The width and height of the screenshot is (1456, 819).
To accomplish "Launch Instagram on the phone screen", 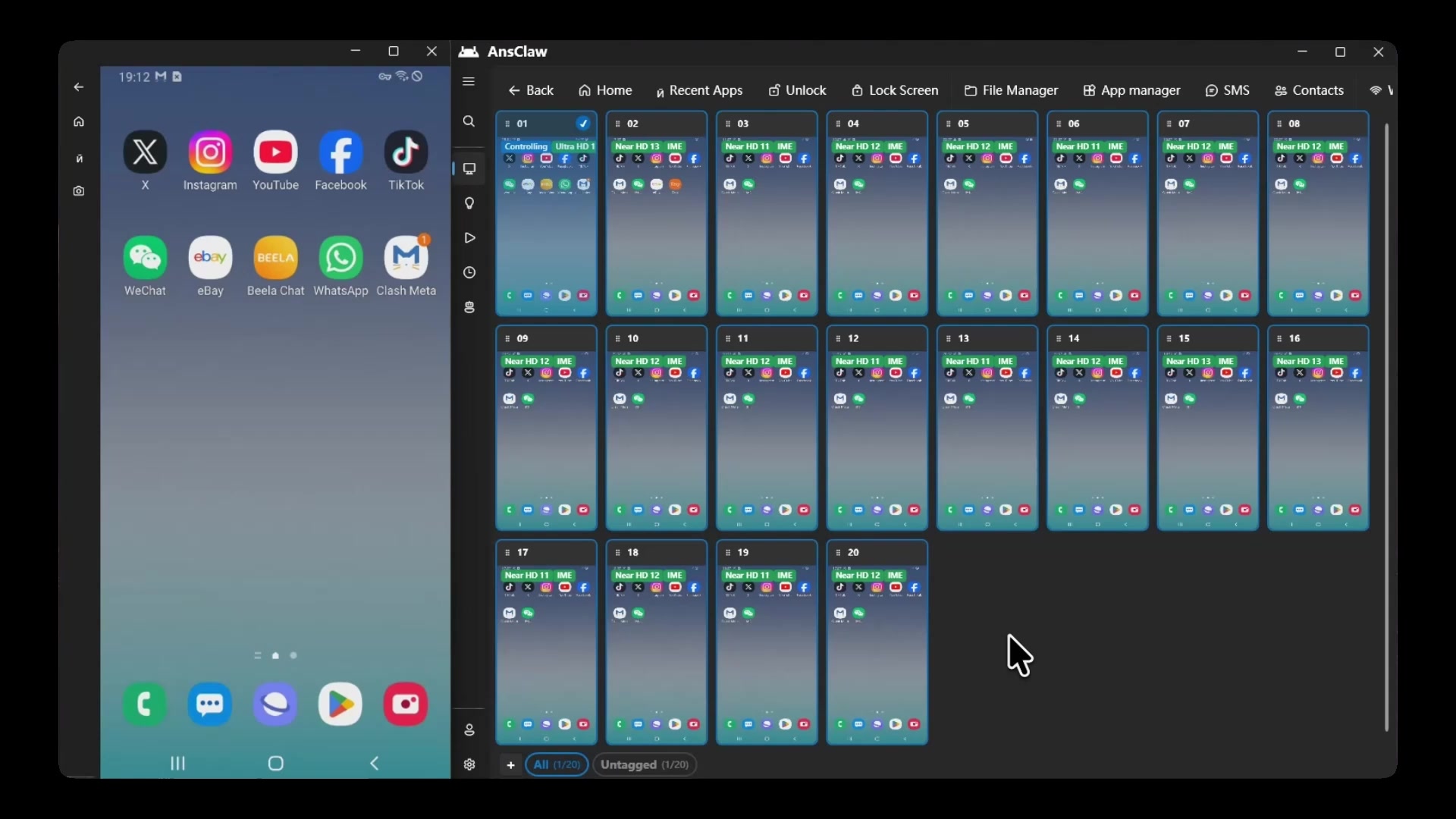I will (x=210, y=152).
